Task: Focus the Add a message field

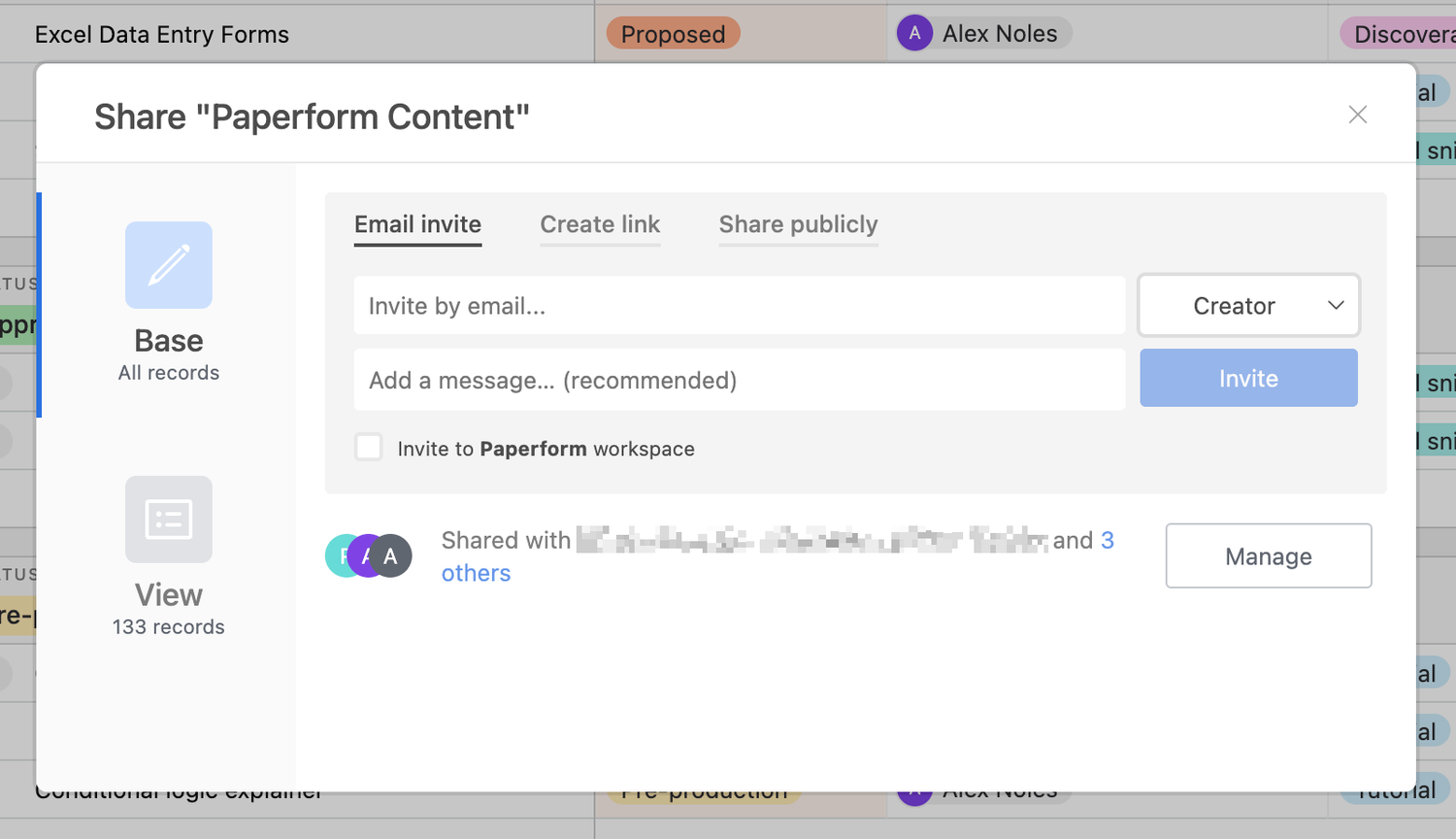Action: (x=740, y=380)
